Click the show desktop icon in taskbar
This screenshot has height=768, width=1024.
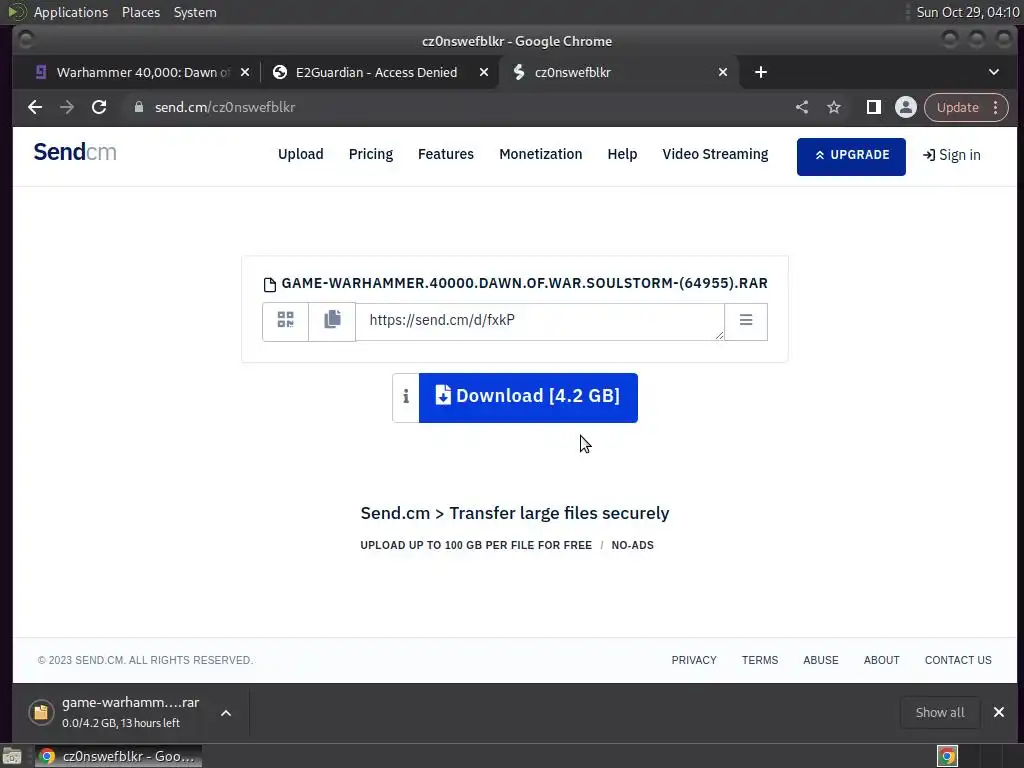(12, 756)
